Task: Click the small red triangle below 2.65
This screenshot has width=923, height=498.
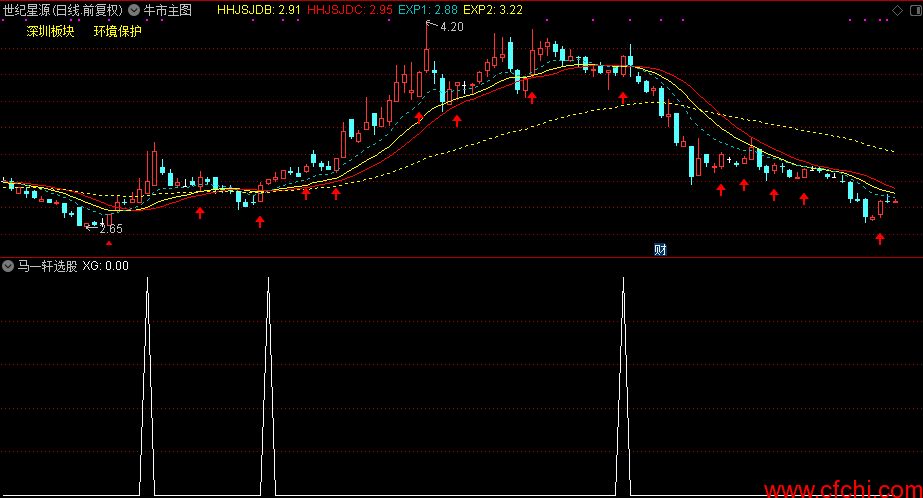Action: [109, 243]
